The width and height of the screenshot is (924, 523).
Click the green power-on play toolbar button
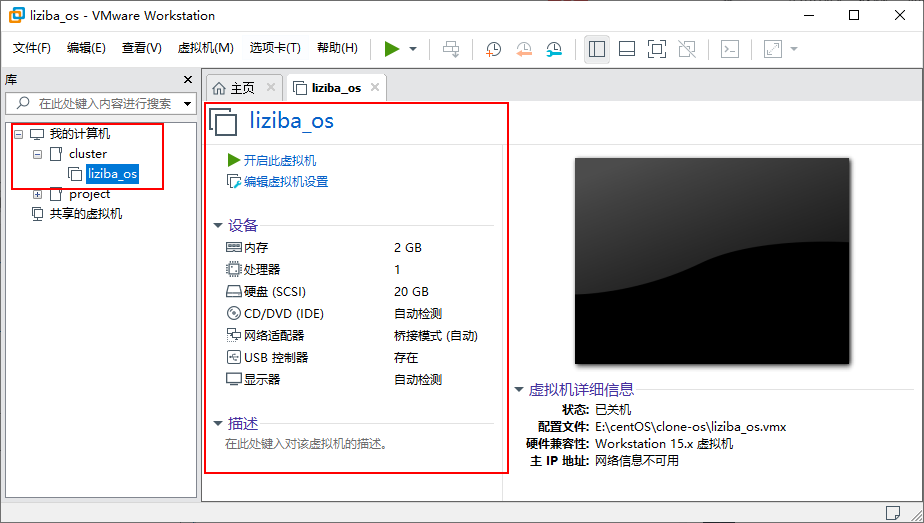pos(392,49)
